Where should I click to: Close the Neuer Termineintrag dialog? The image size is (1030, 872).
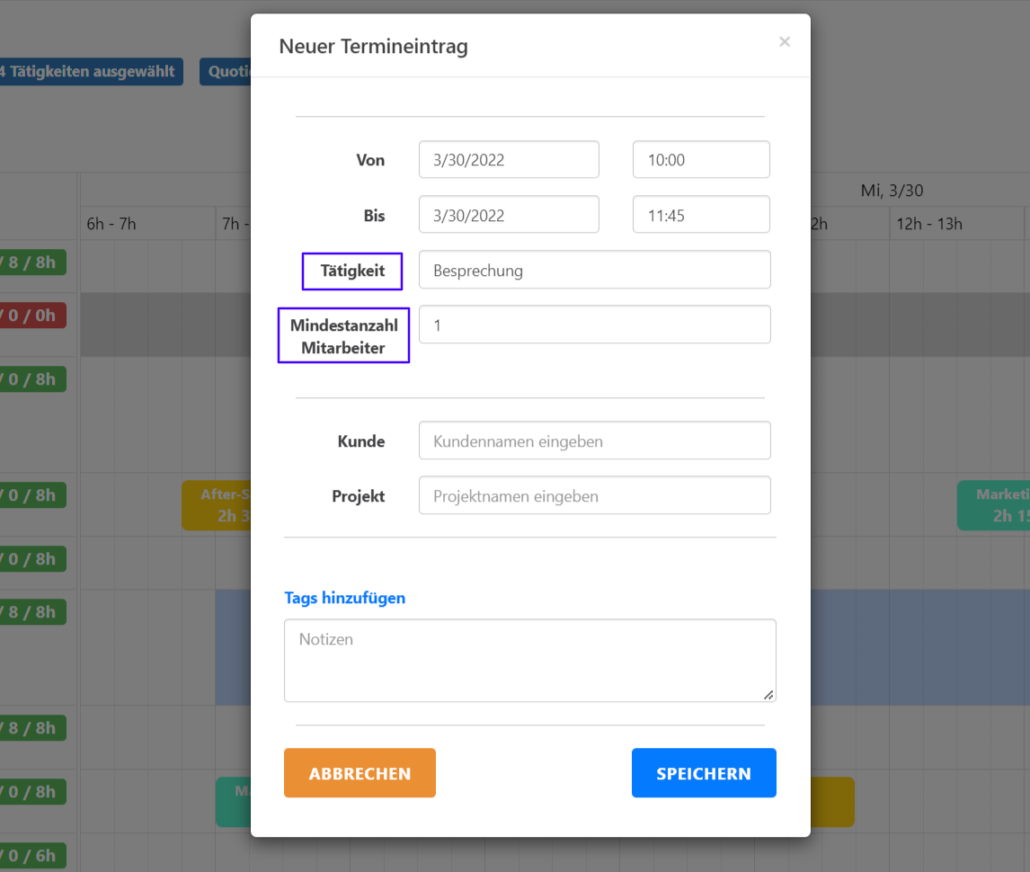pyautogui.click(x=784, y=42)
